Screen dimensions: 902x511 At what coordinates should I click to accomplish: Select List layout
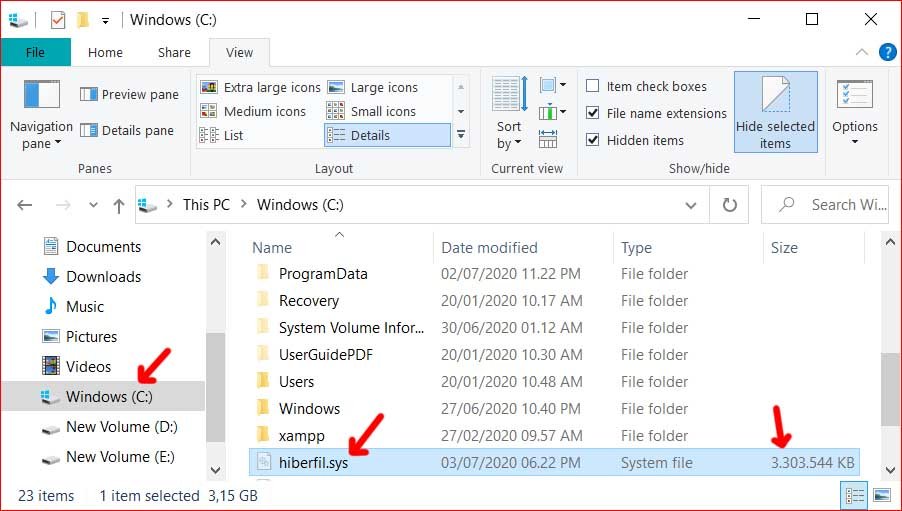pyautogui.click(x=221, y=135)
